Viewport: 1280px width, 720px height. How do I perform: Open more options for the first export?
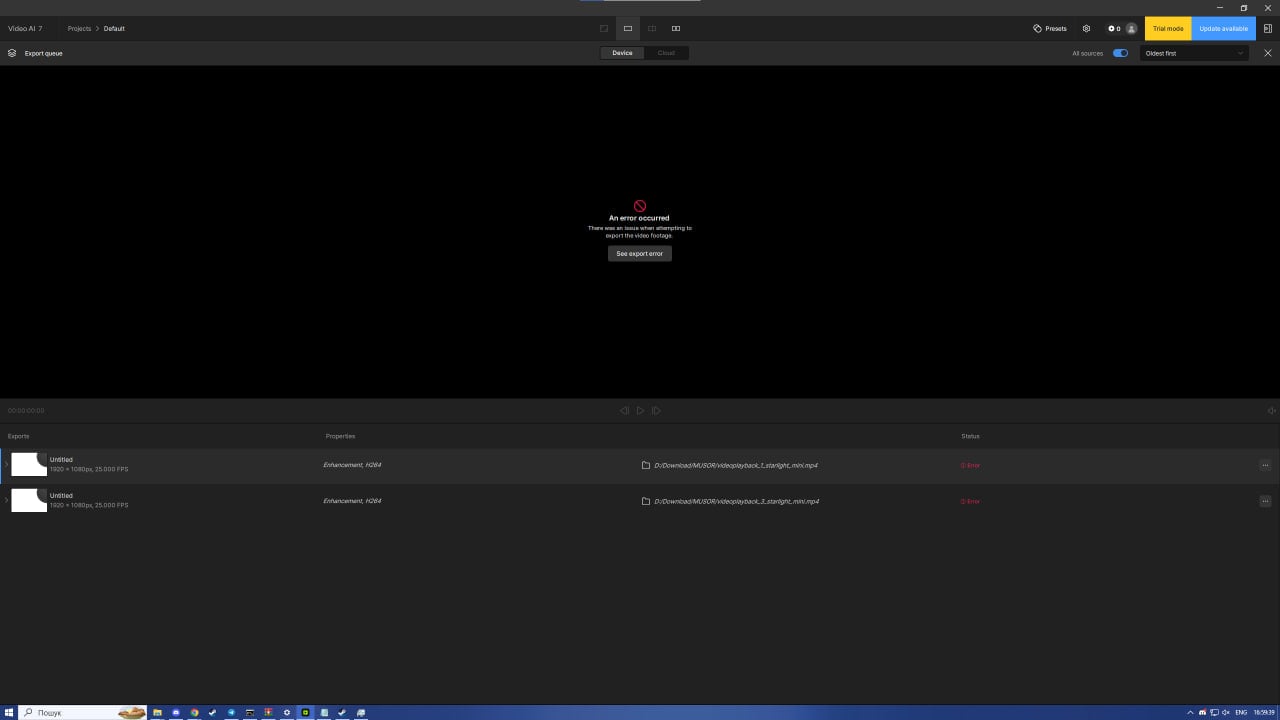1265,465
